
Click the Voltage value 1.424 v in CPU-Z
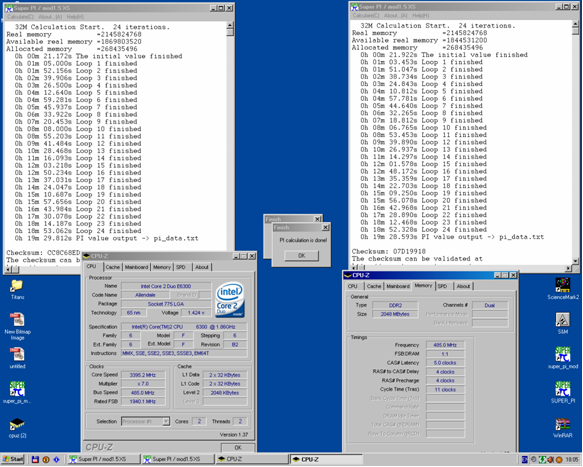click(196, 313)
